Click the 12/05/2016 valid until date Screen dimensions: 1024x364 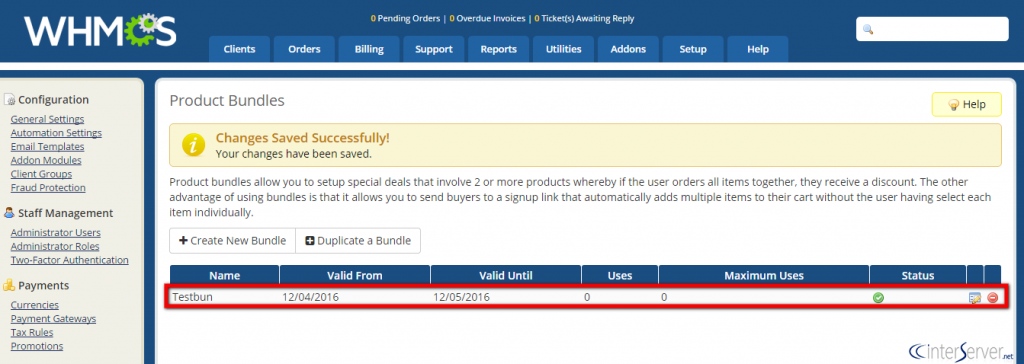click(462, 297)
